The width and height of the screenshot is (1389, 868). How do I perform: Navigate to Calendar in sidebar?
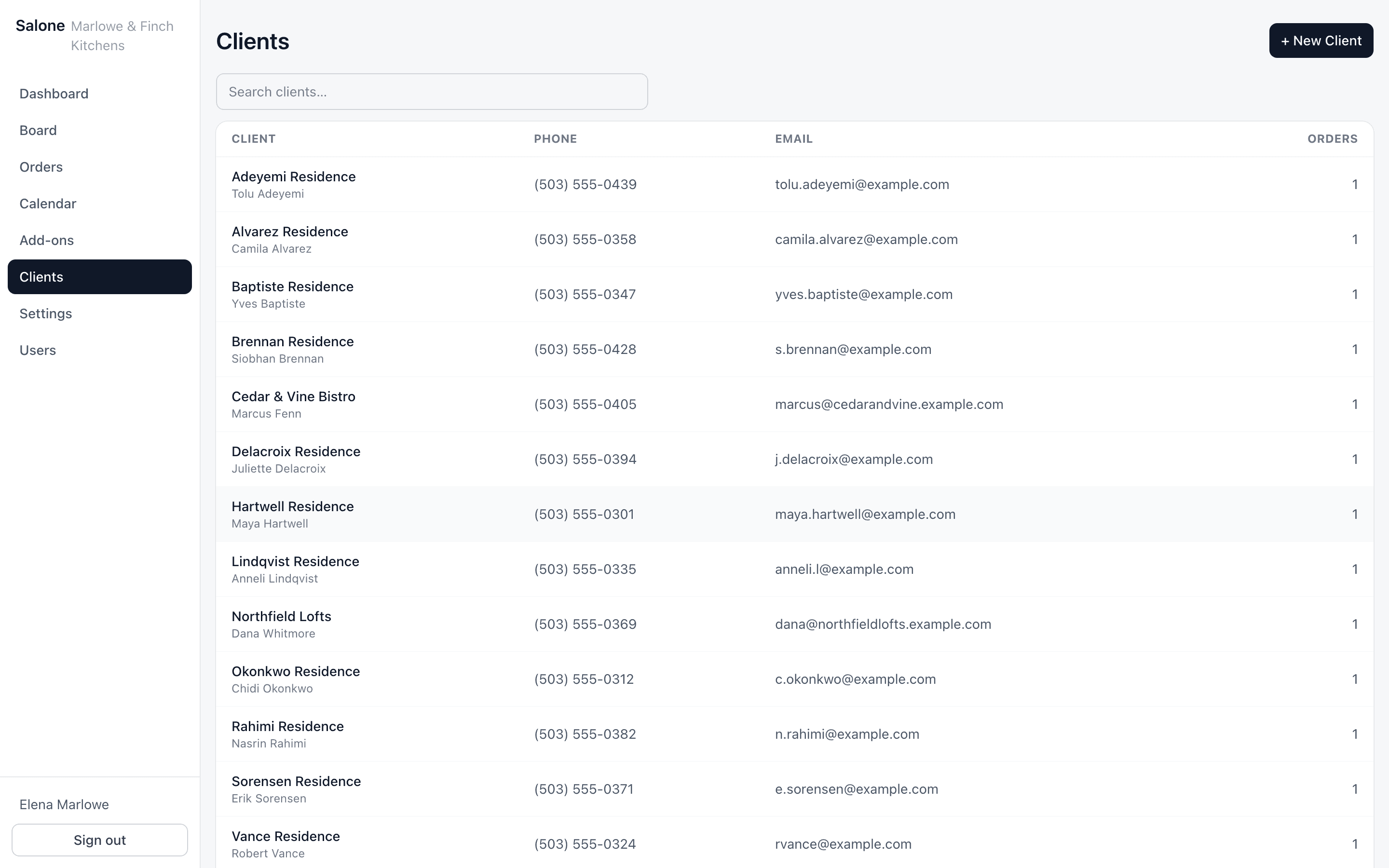coord(99,204)
